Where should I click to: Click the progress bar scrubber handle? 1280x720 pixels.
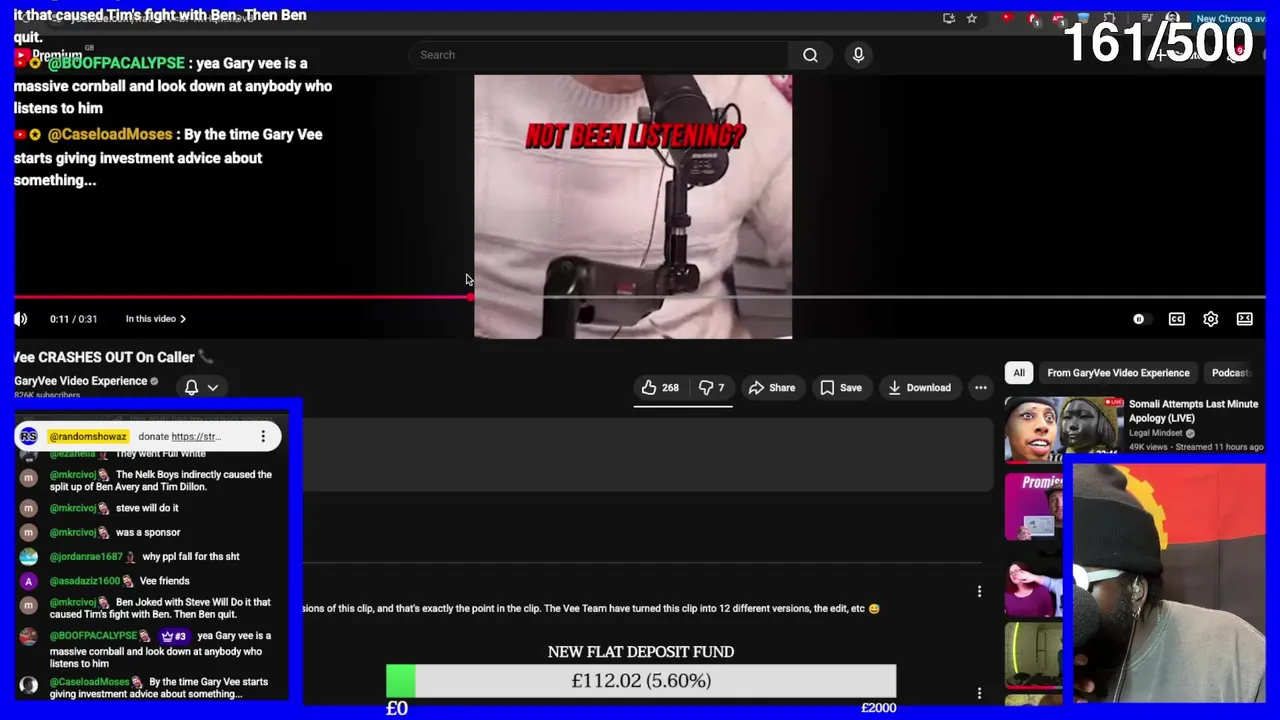[470, 296]
